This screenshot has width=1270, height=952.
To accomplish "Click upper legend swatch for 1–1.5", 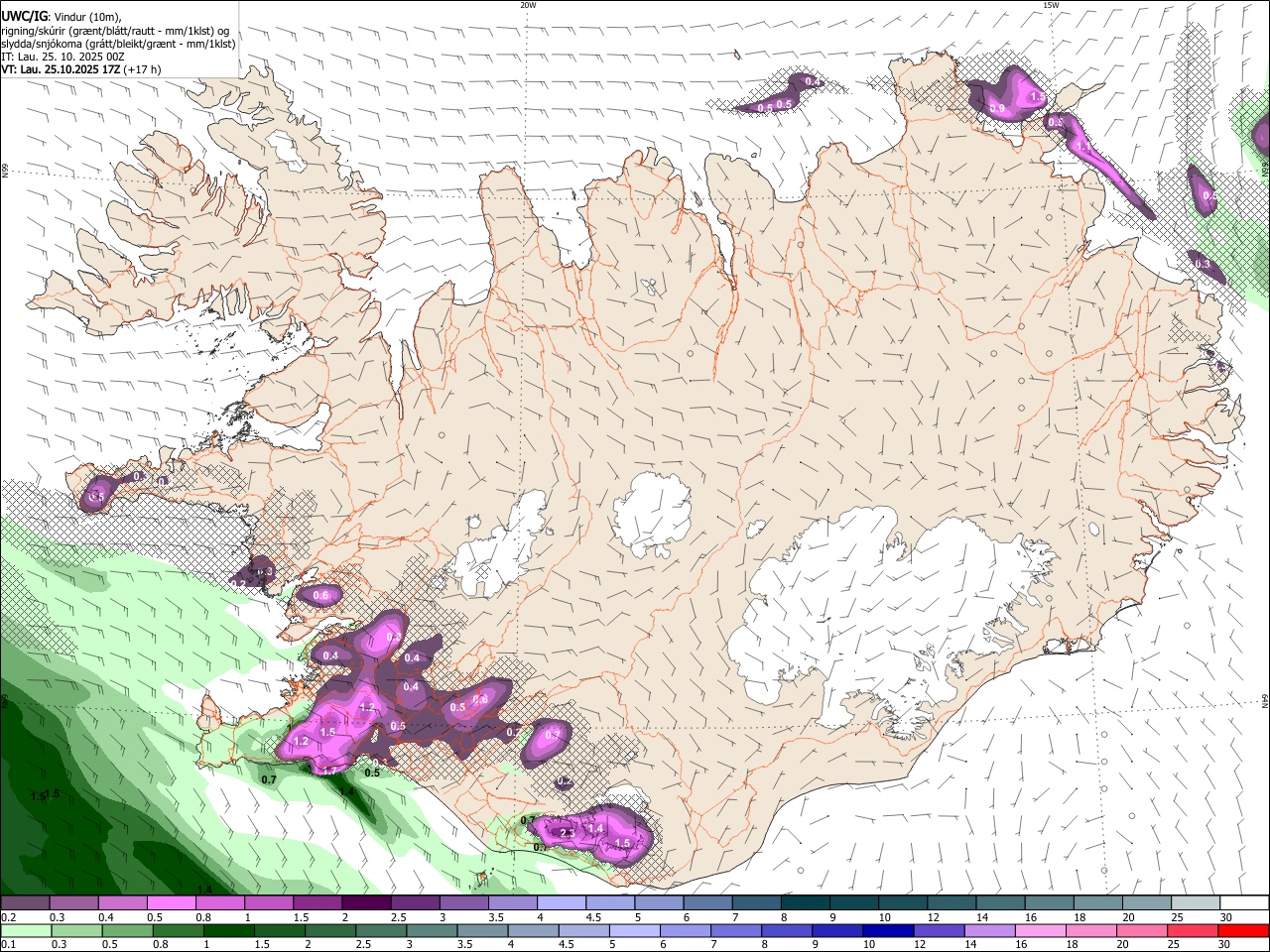I will [268, 903].
